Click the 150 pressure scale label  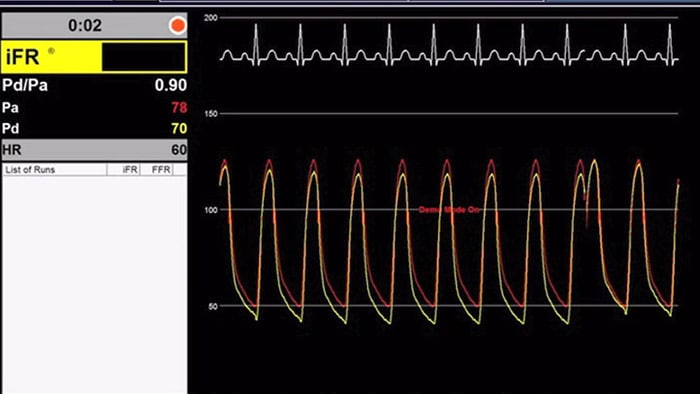coord(210,114)
